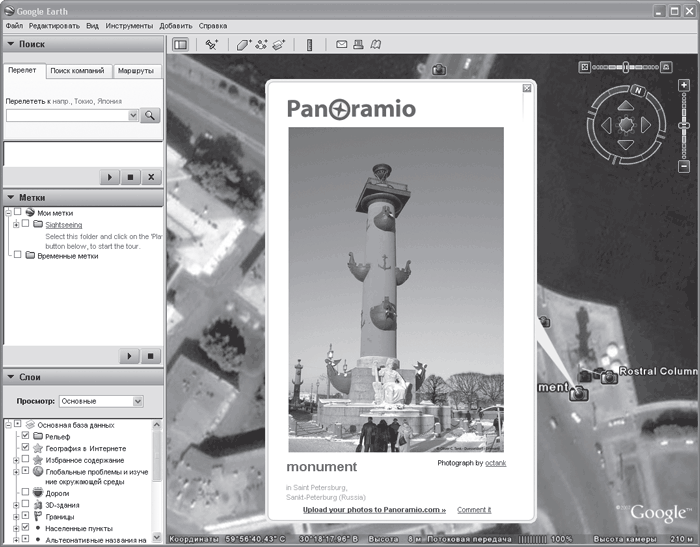Open the Редактировать menu
This screenshot has height=547, width=700.
point(54,26)
